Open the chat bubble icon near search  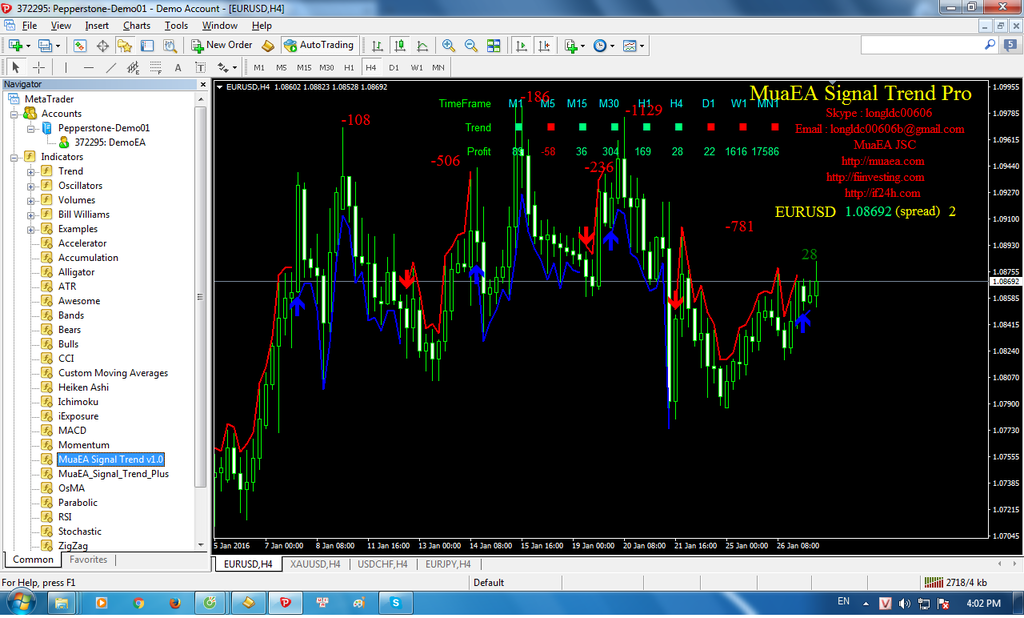1010,45
